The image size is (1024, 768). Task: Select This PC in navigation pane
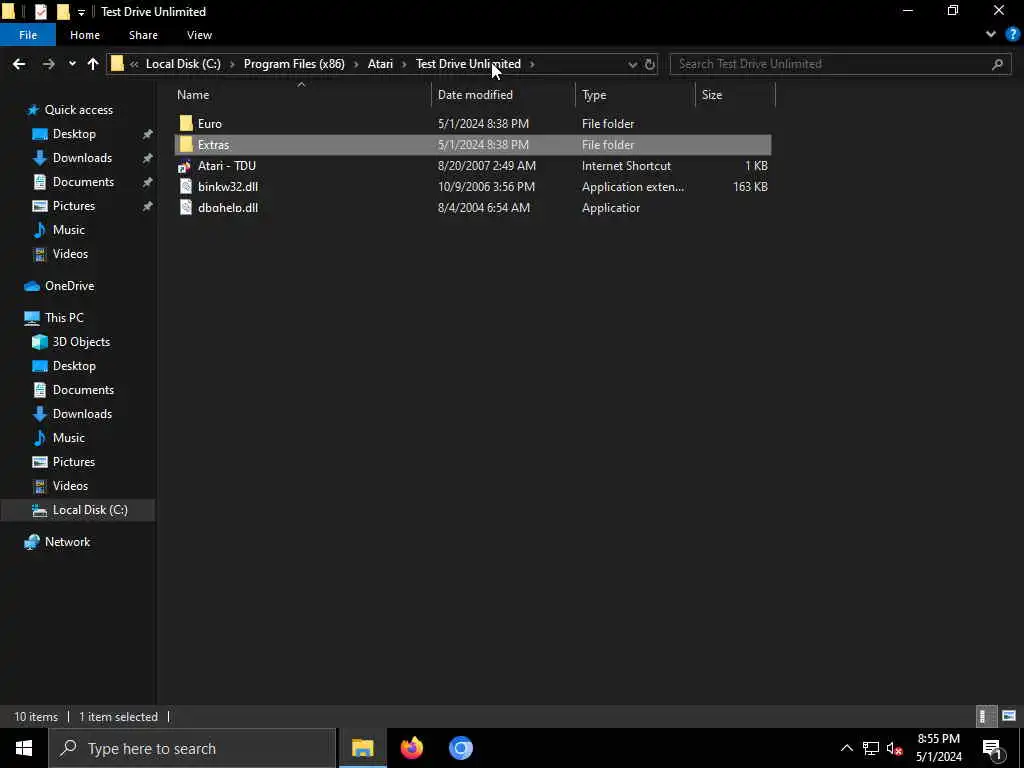pos(64,317)
